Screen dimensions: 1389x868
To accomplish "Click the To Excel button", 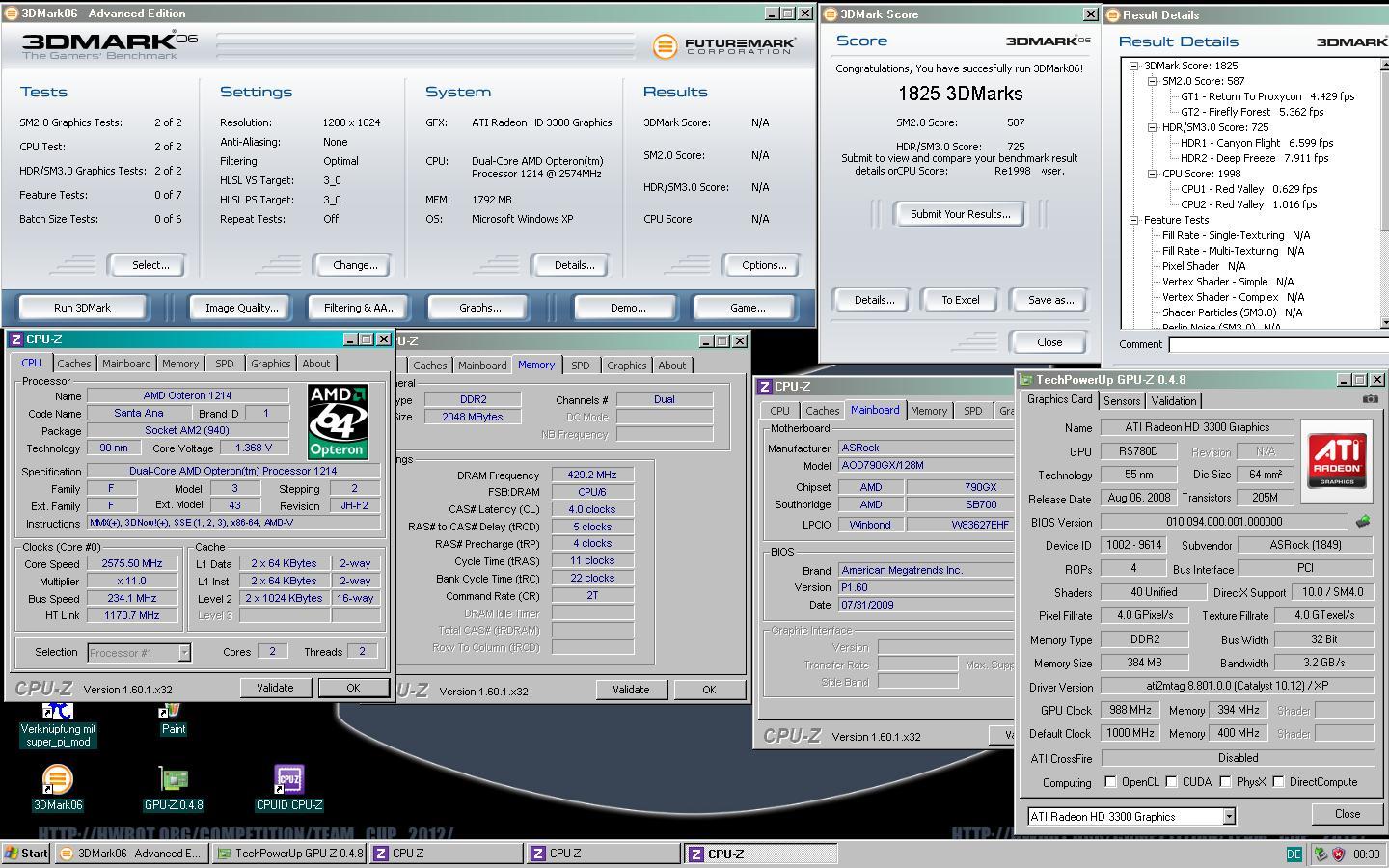I will pos(961,300).
